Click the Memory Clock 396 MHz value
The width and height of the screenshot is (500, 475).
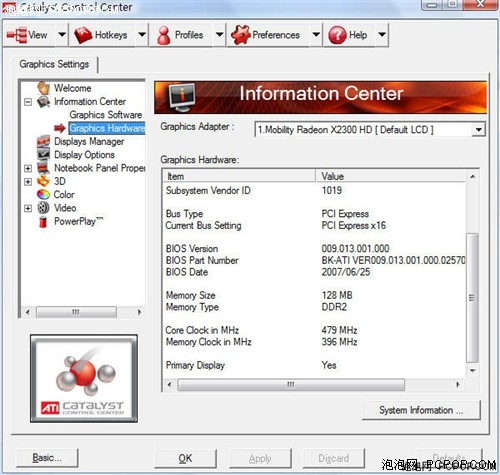tap(339, 342)
